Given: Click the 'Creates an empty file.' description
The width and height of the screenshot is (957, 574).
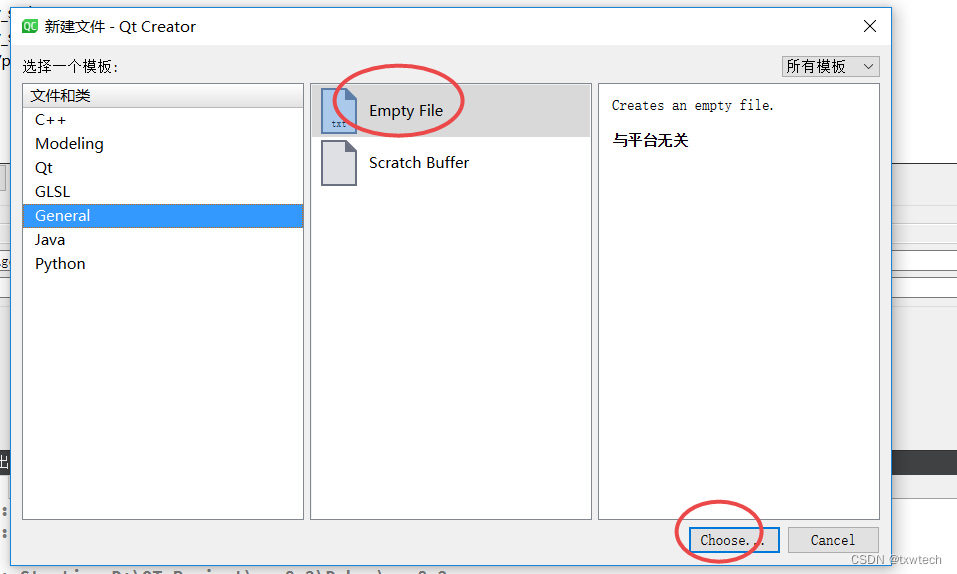Looking at the screenshot, I should pyautogui.click(x=693, y=106).
